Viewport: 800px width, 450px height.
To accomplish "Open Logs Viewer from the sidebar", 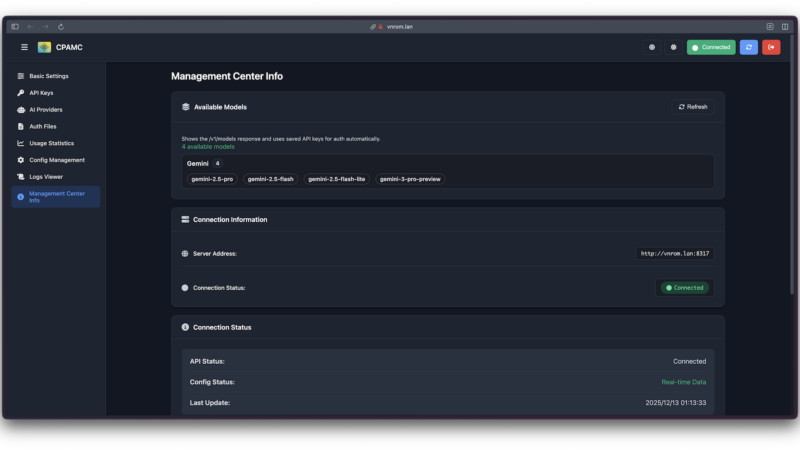I will coord(46,176).
